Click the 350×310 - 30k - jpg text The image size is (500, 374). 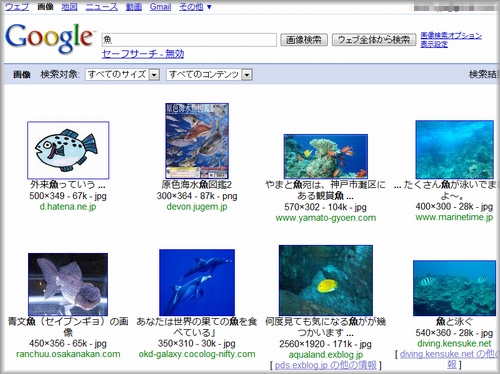click(197, 343)
